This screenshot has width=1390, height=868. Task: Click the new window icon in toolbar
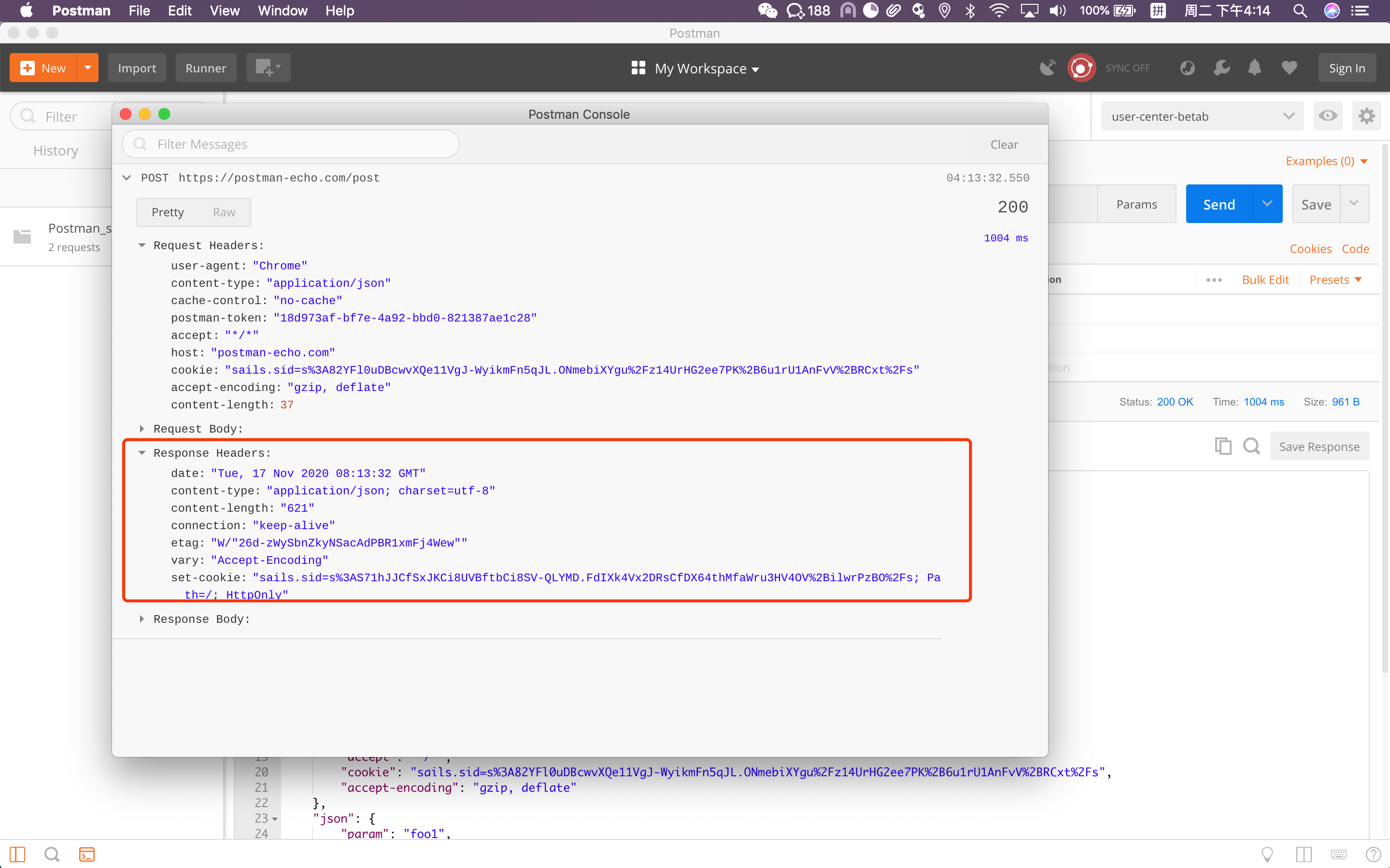click(x=268, y=68)
